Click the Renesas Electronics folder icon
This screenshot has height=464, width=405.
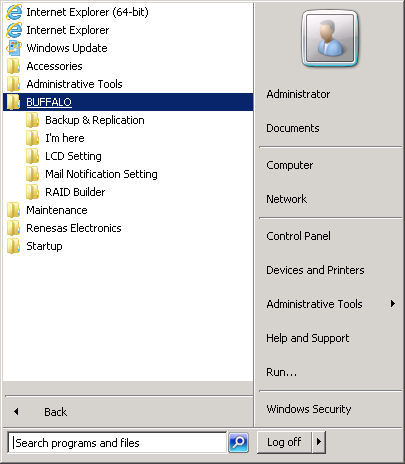point(14,228)
